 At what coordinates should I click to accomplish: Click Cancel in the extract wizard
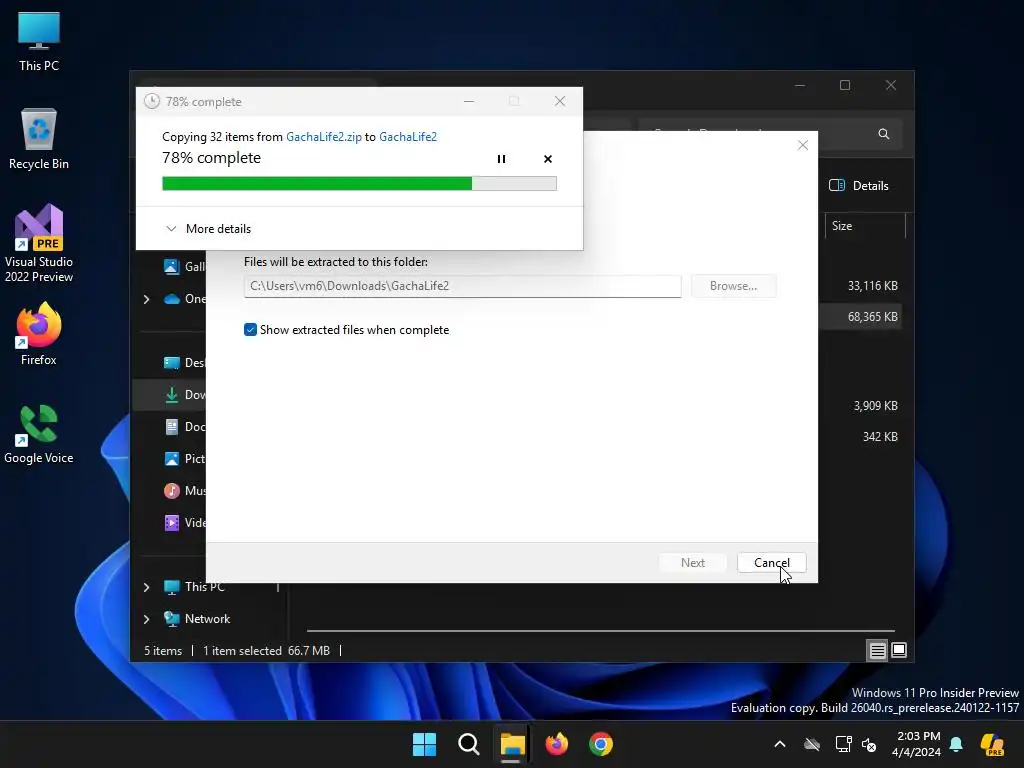point(771,563)
